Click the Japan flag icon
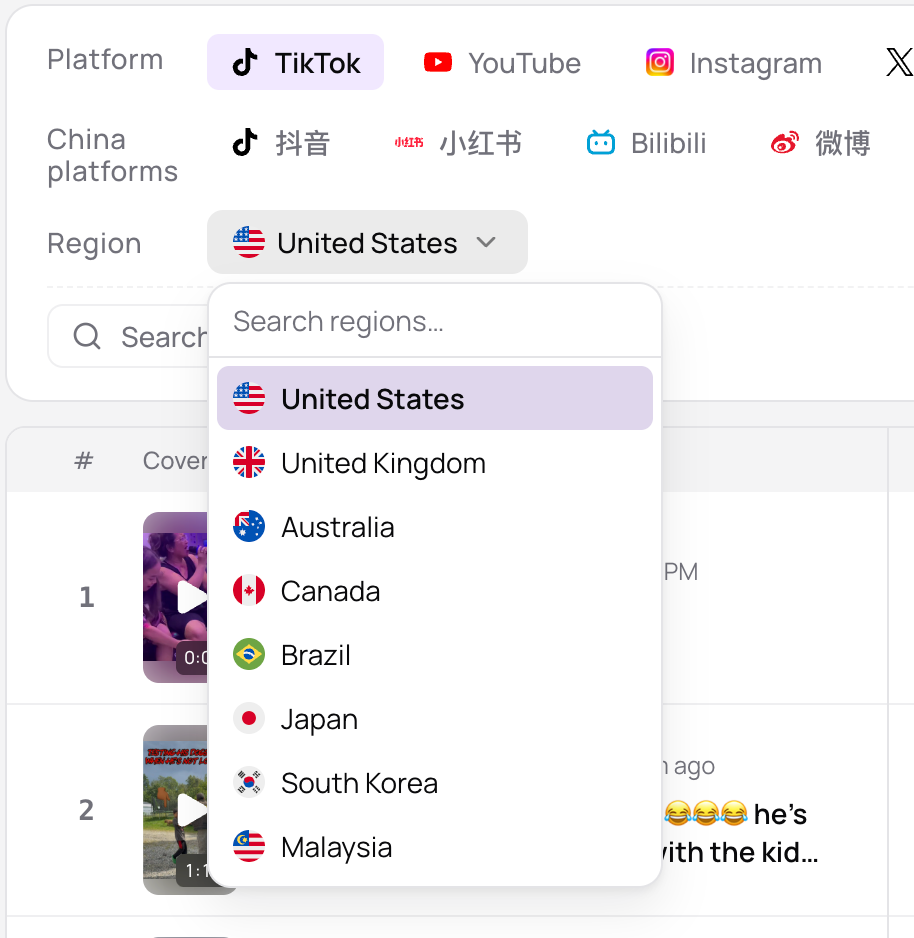This screenshot has height=938, width=914. [x=249, y=718]
